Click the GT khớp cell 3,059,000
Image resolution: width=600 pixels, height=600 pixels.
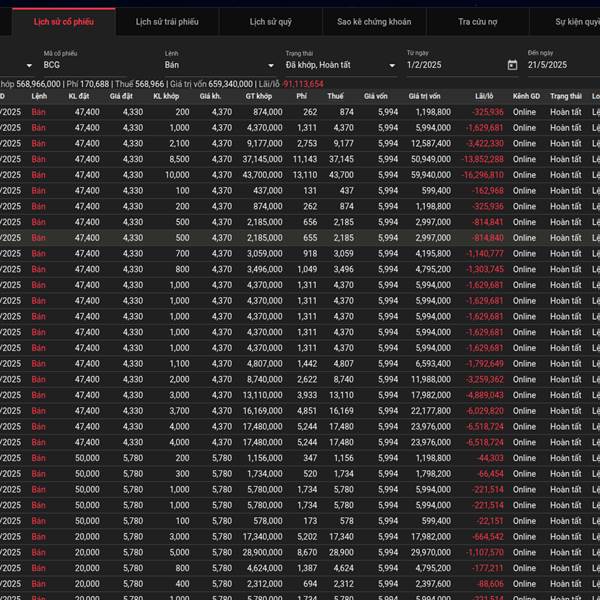pos(265,253)
